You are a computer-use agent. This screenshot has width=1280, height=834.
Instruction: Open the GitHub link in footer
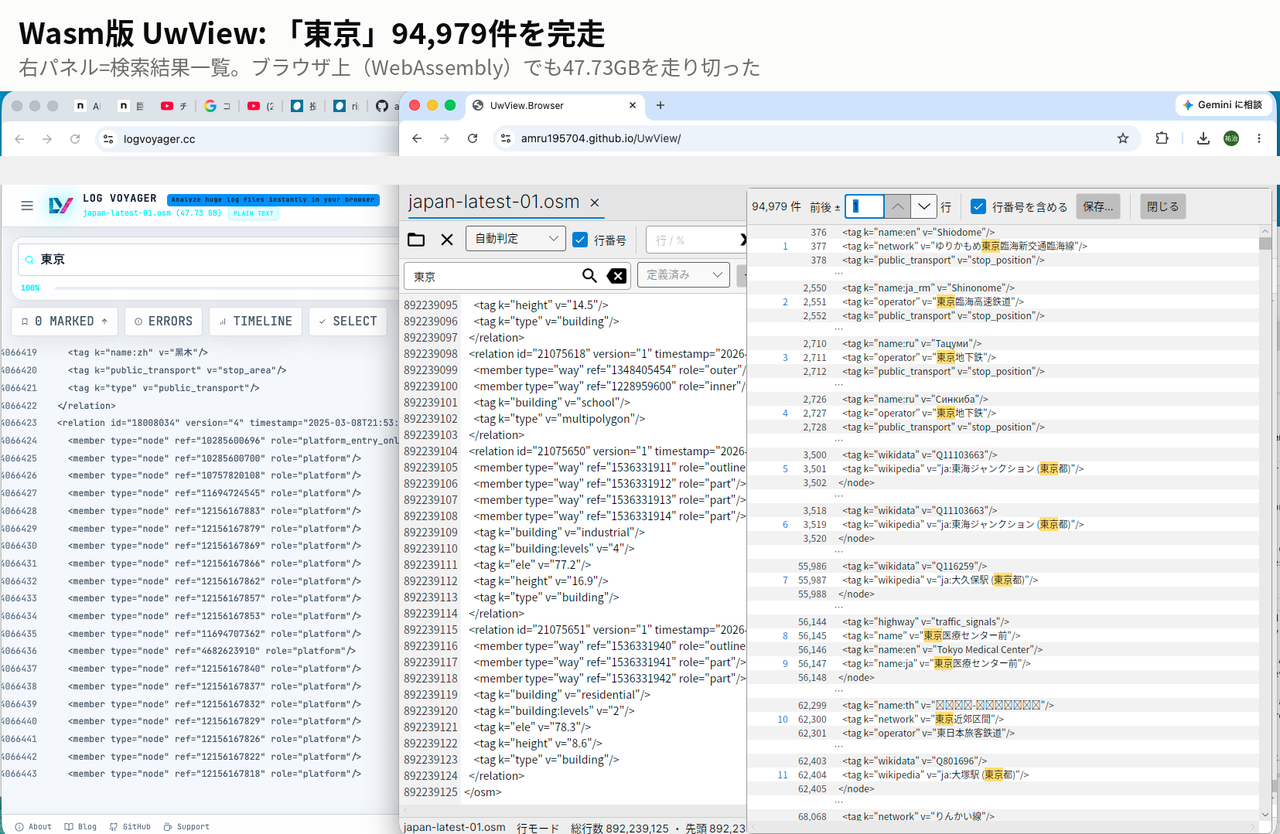click(x=130, y=826)
